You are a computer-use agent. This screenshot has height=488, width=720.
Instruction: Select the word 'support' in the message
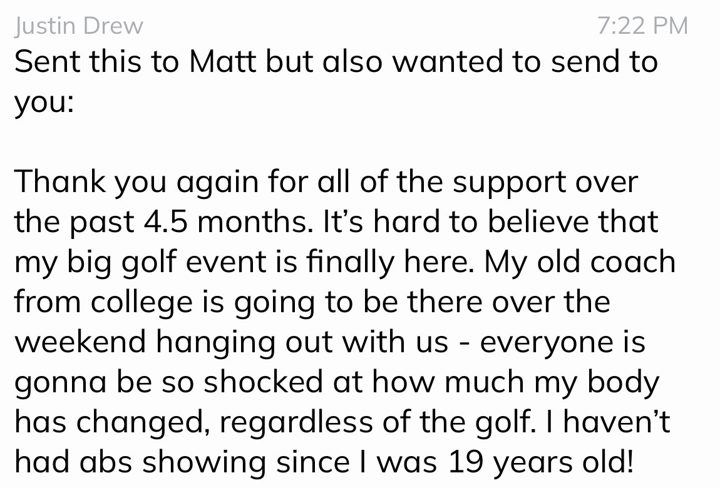pyautogui.click(x=509, y=183)
